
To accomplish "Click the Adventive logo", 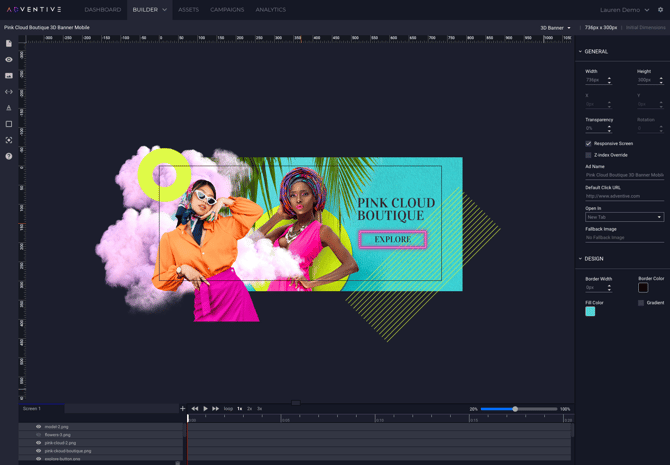I will tap(34, 9).
